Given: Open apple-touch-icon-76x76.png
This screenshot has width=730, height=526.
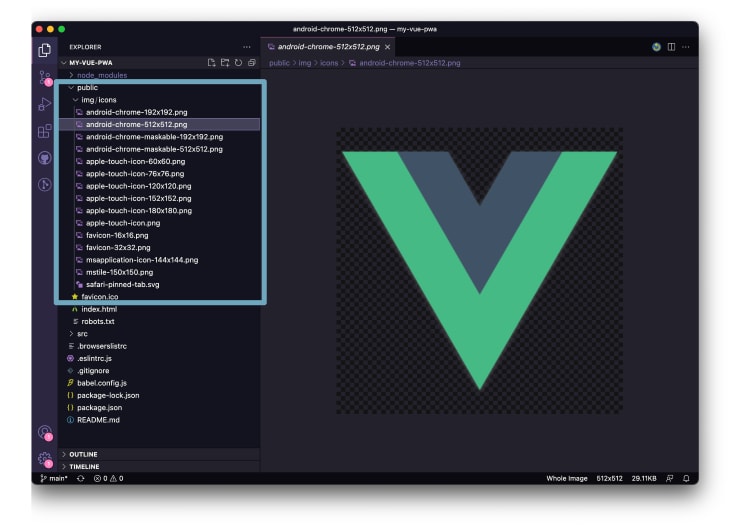Looking at the screenshot, I should (x=160, y=174).
